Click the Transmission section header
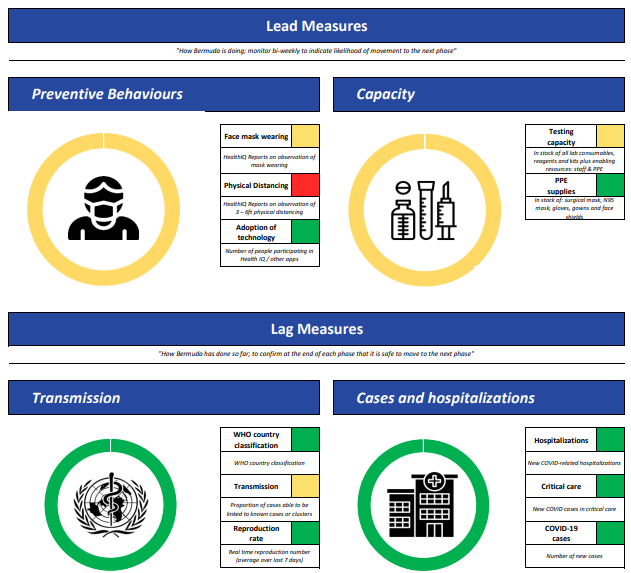 pos(164,398)
